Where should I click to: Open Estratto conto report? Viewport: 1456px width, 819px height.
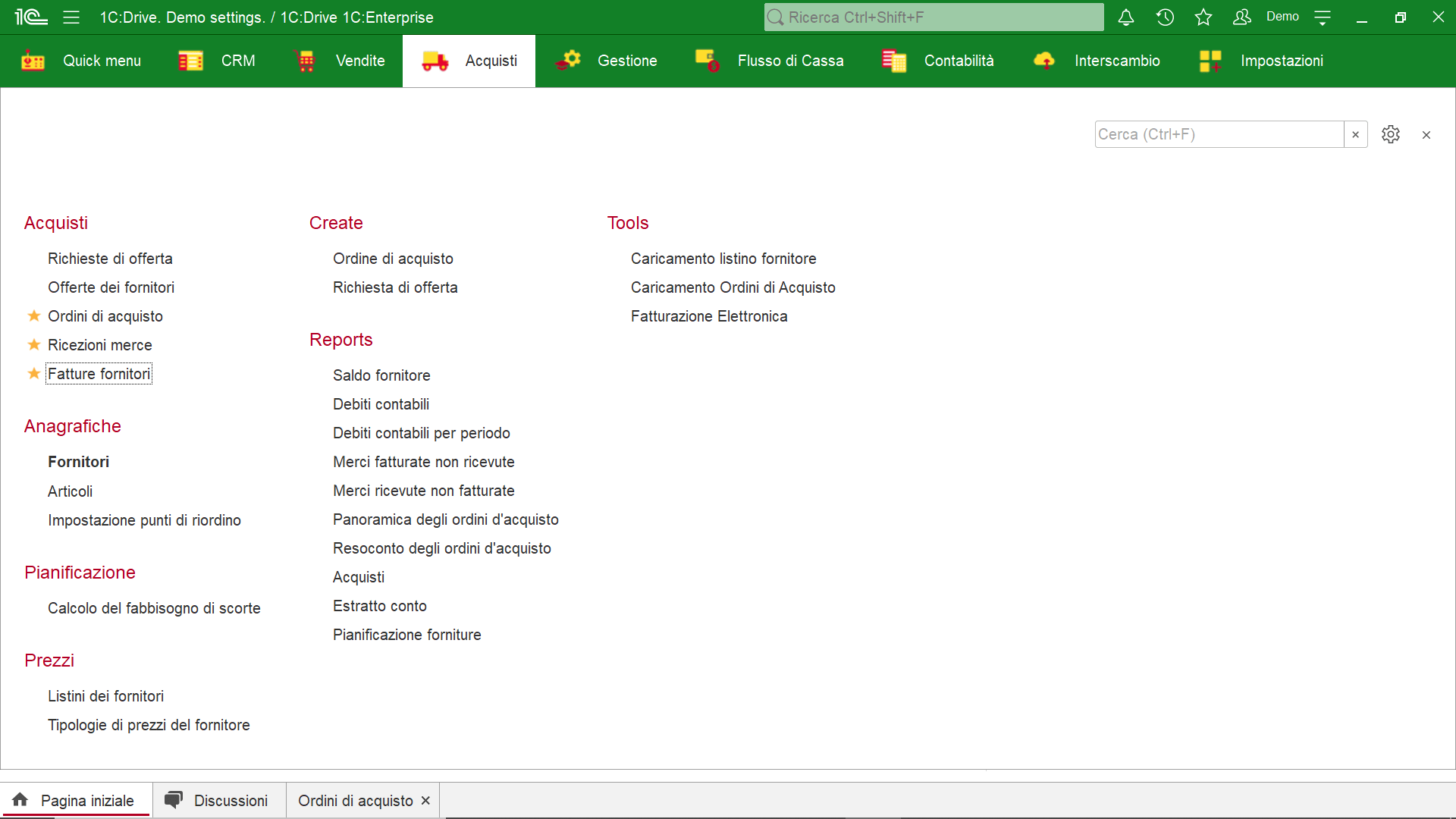tap(380, 606)
